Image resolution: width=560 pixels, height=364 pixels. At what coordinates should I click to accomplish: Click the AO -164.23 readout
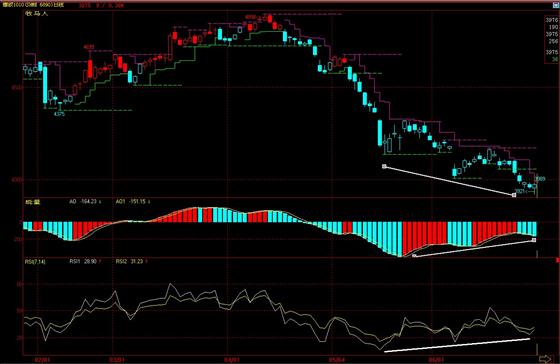click(x=85, y=202)
